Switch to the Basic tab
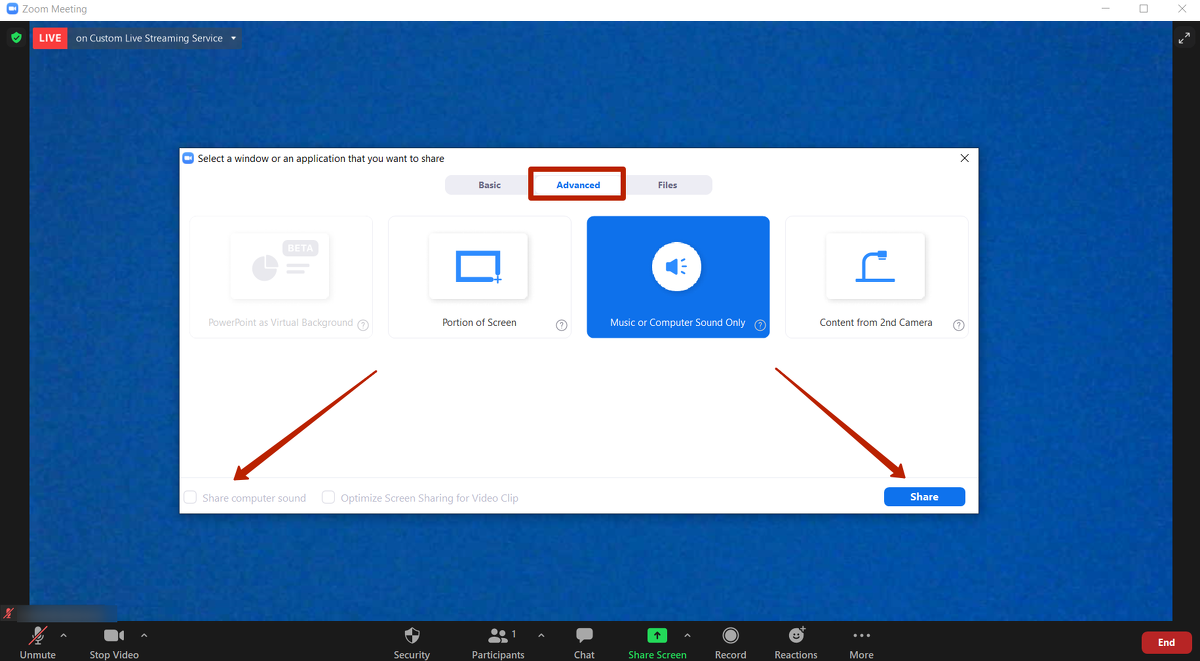 [489, 185]
